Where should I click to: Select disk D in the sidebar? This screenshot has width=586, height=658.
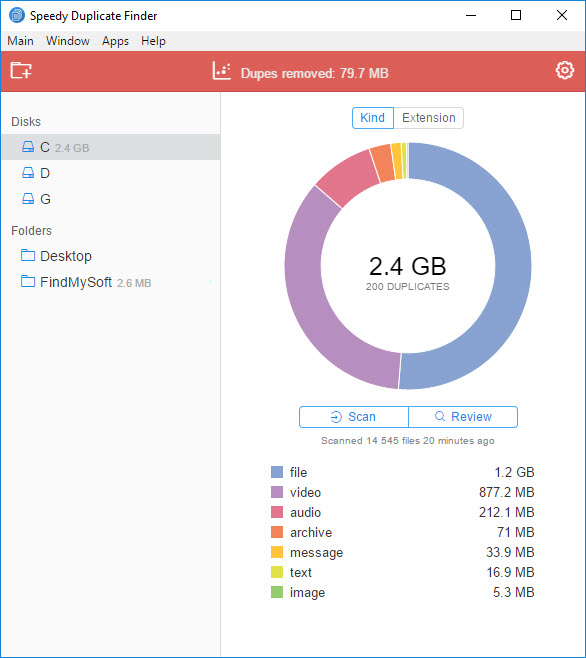tap(111, 173)
